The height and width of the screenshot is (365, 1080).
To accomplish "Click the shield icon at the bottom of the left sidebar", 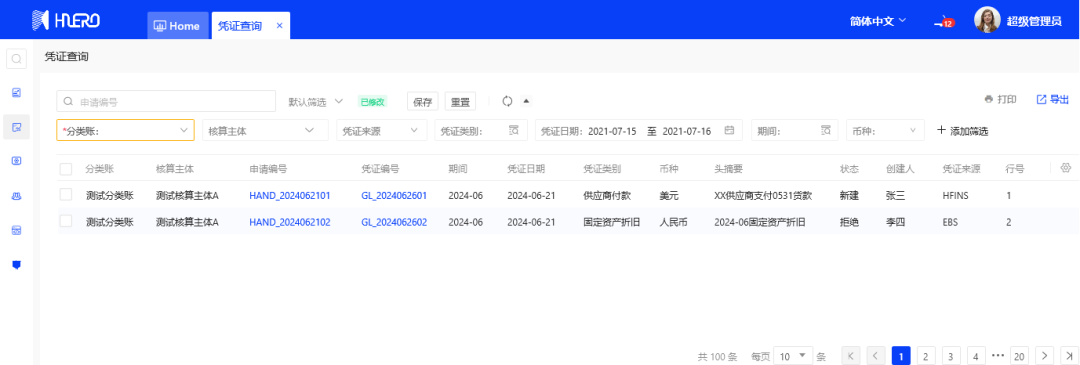I will click(17, 264).
